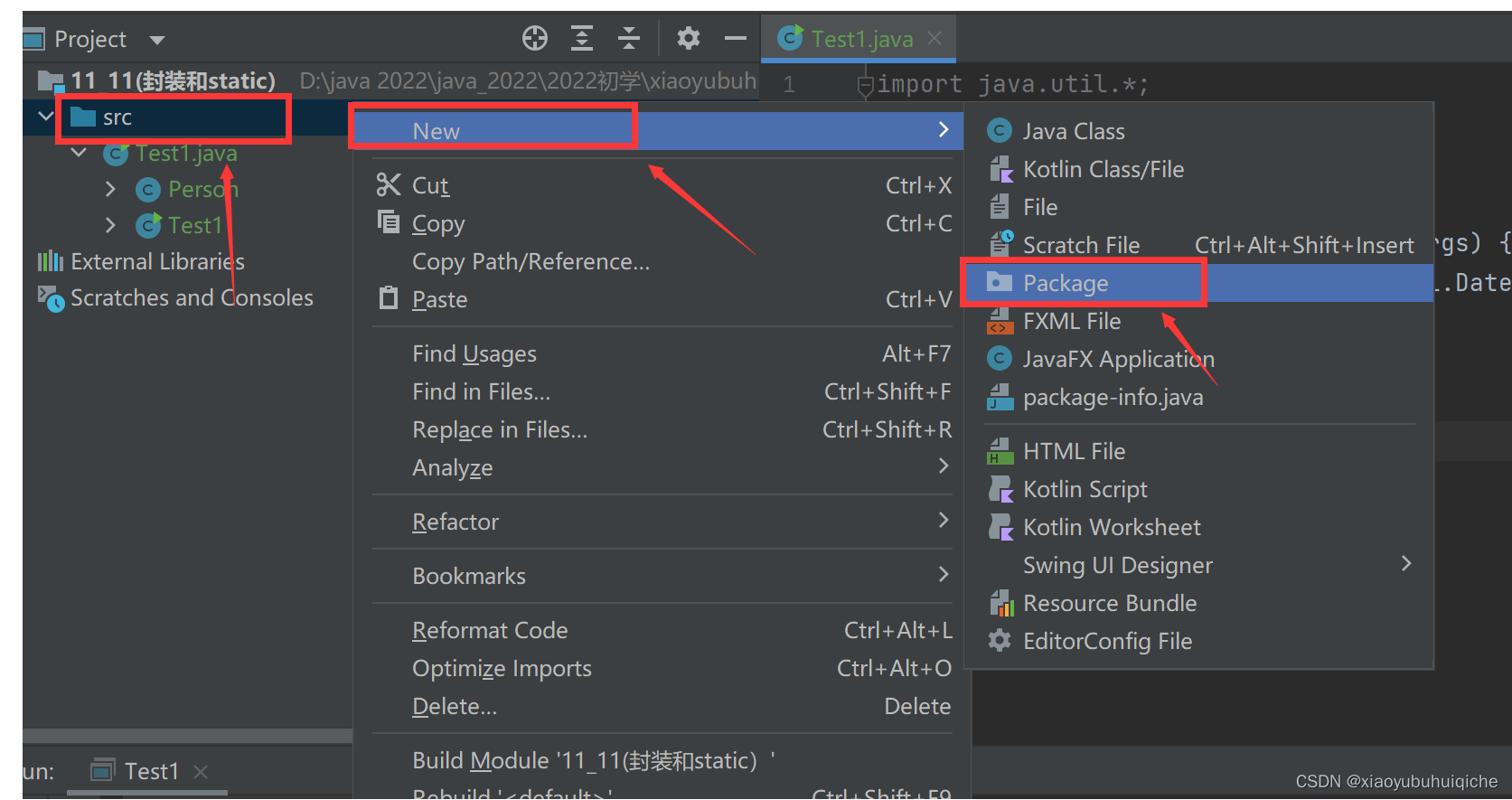The width and height of the screenshot is (1512, 800).
Task: Choose Reformat Code menu item
Action: coord(662,630)
